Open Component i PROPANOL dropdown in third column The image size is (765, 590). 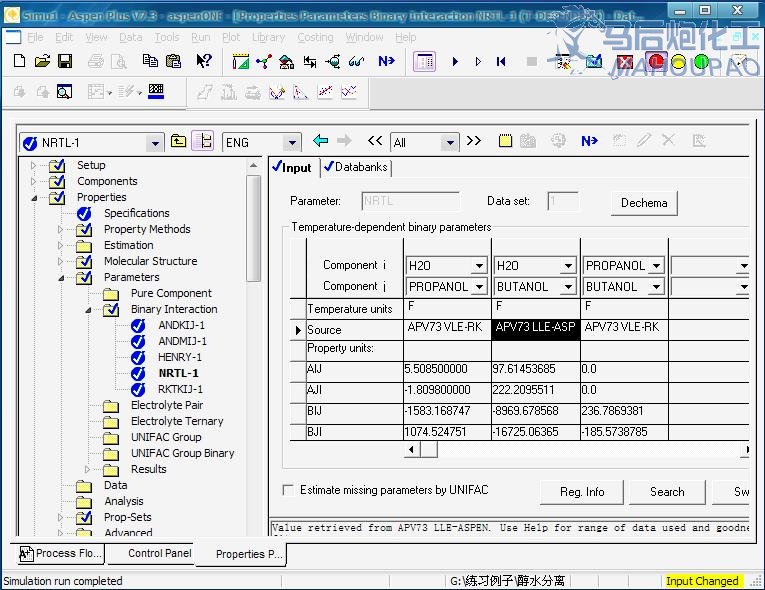pos(657,266)
